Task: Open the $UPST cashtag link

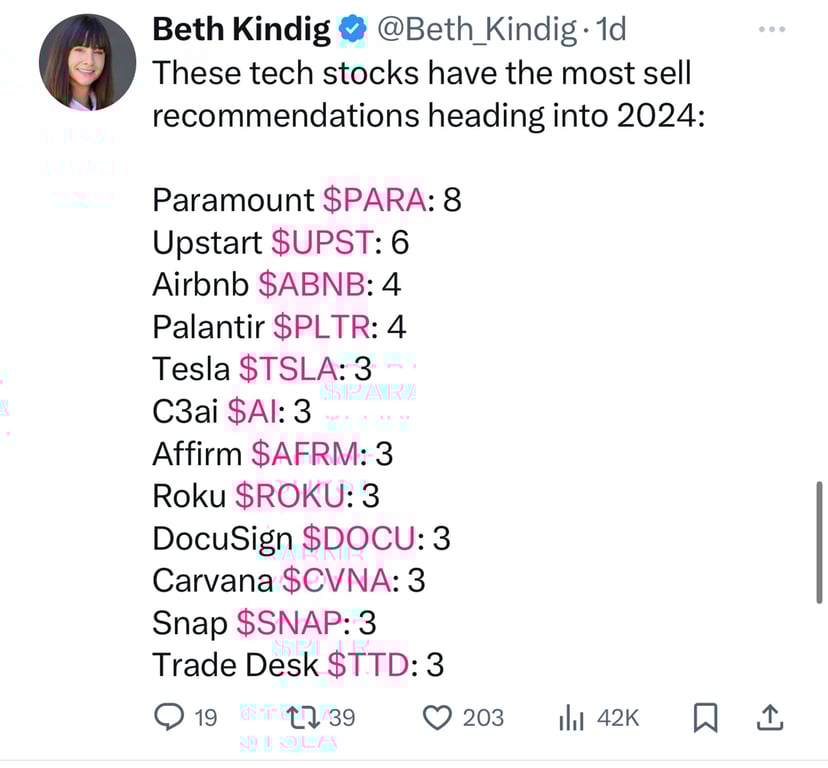Action: click(323, 242)
